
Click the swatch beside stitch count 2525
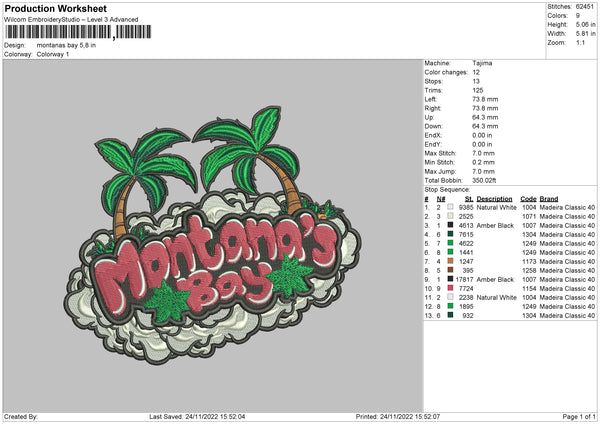[450, 216]
